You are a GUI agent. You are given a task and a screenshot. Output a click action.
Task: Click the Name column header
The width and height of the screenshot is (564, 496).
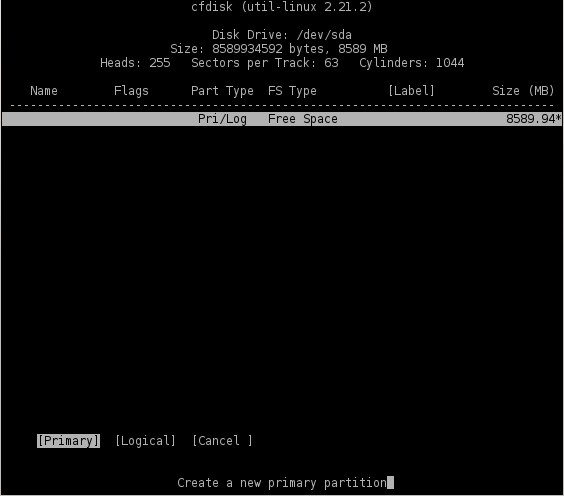pyautogui.click(x=44, y=91)
